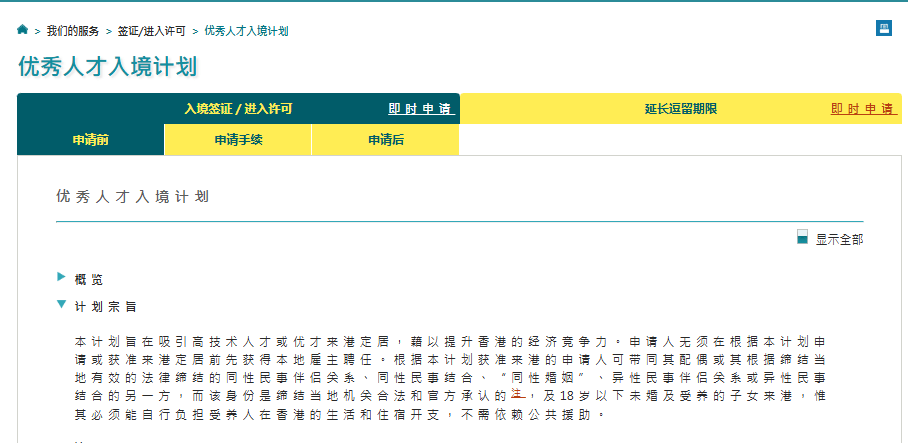Viewport: 908px width, 443px height.
Task: Click the 显示全部 label
Action: coord(839,240)
